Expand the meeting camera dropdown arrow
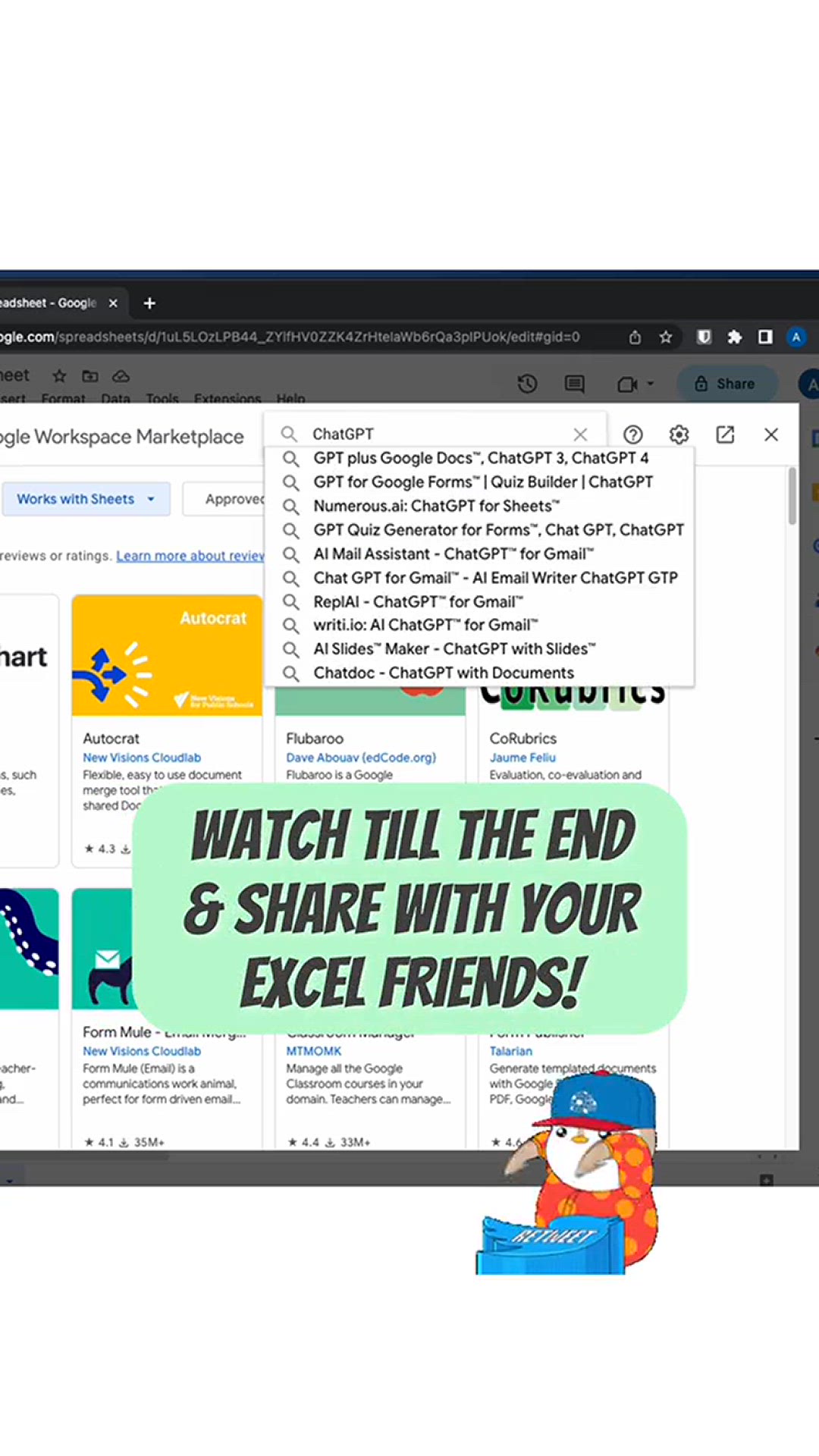This screenshot has height=1456, width=819. [x=651, y=384]
